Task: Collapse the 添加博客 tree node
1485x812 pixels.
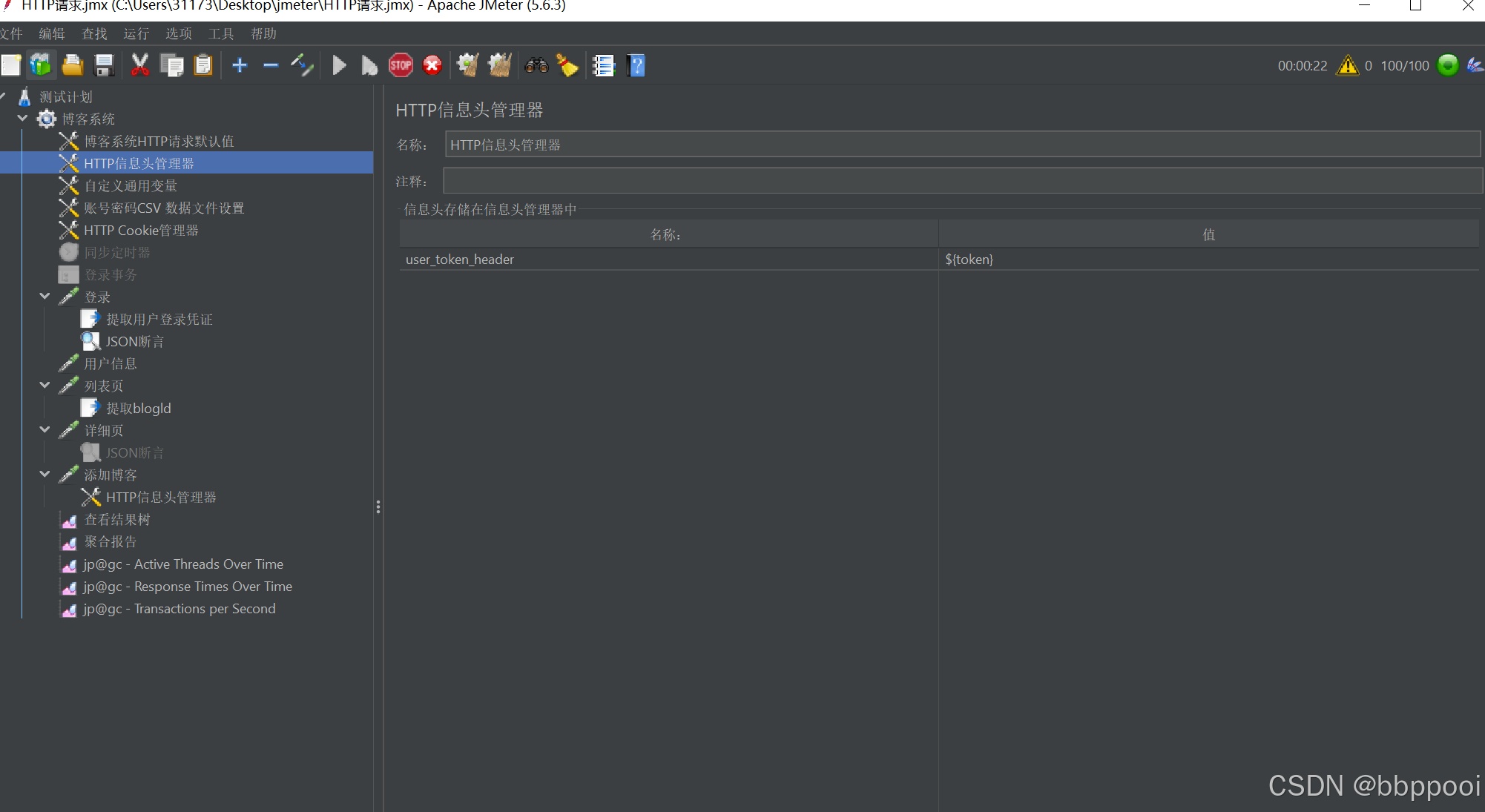Action: pyautogui.click(x=45, y=475)
